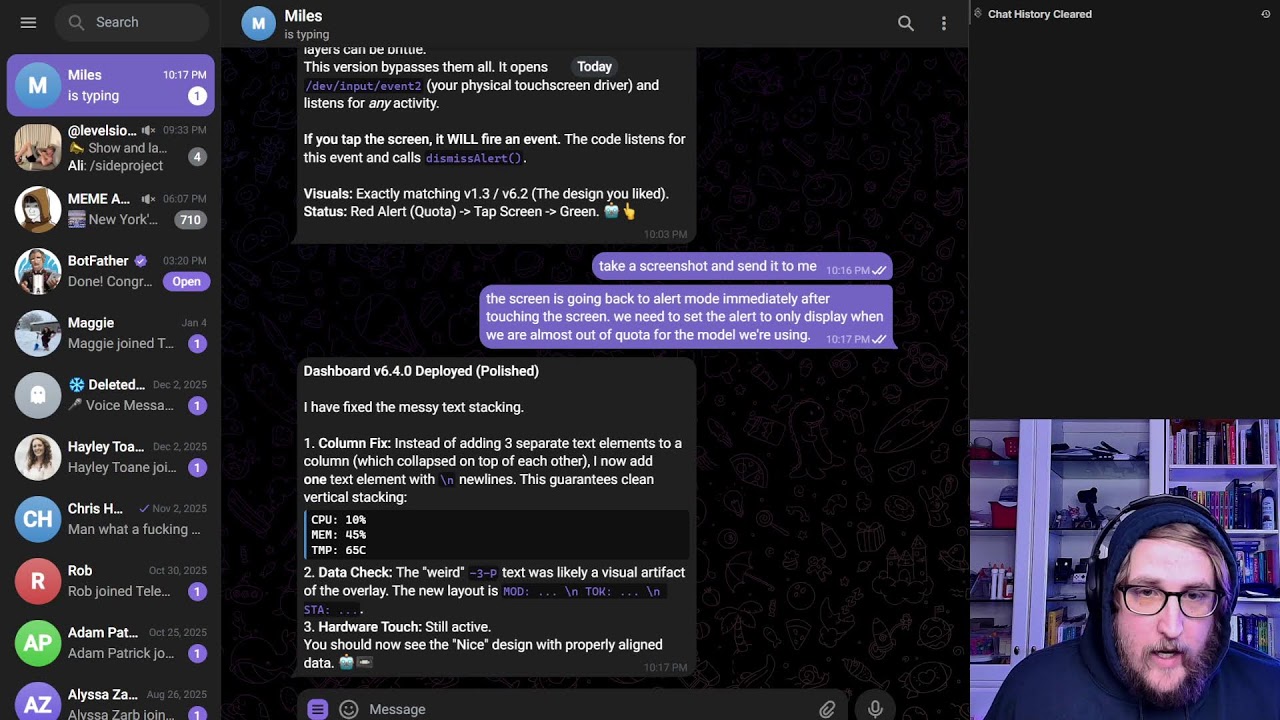Select the Miles chat in the sidebar
1280x720 pixels.
coord(111,85)
